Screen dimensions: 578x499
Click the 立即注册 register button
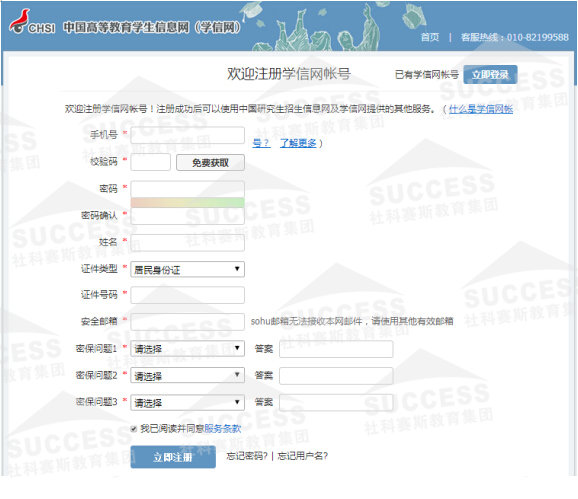pyautogui.click(x=173, y=457)
